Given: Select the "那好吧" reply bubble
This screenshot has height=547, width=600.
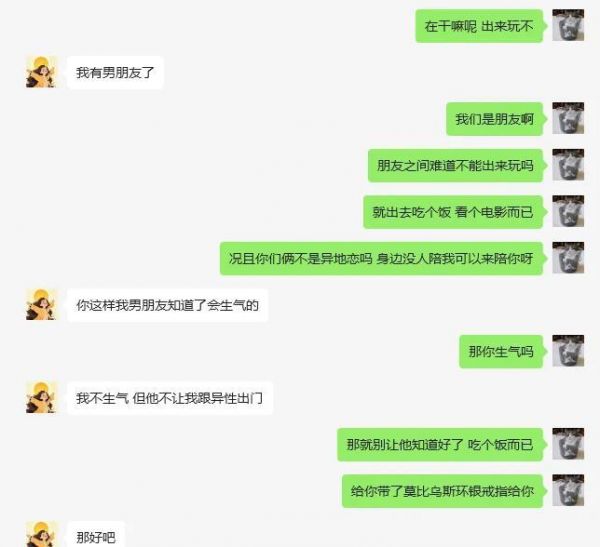Looking at the screenshot, I should tap(96, 534).
